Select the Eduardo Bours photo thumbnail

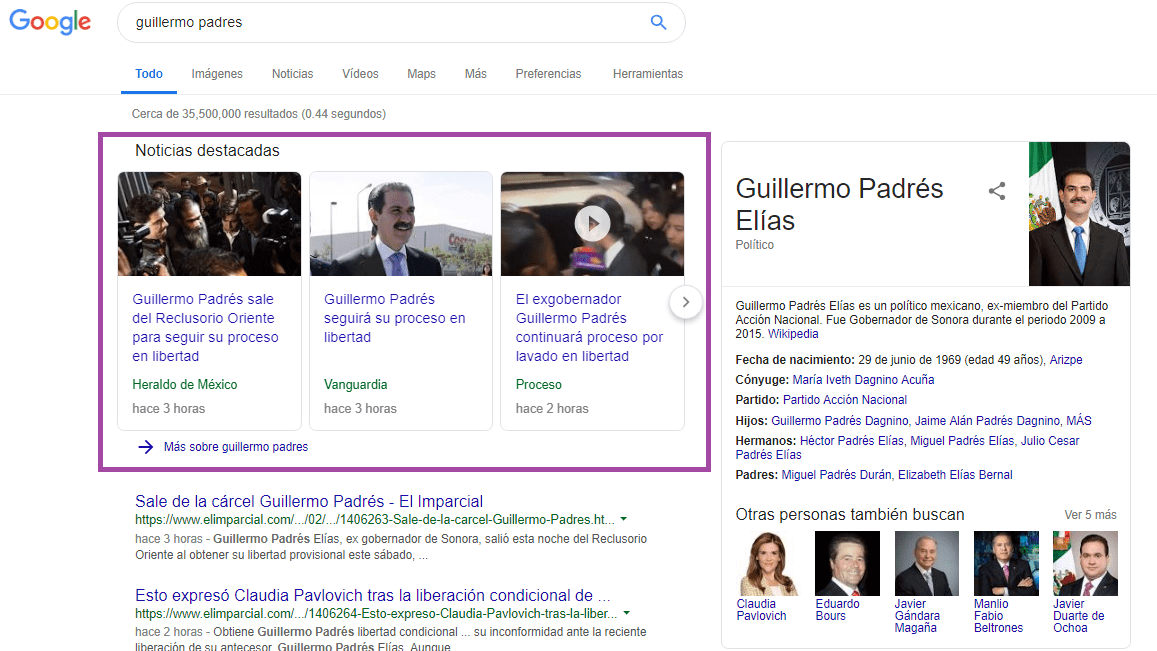tap(846, 563)
